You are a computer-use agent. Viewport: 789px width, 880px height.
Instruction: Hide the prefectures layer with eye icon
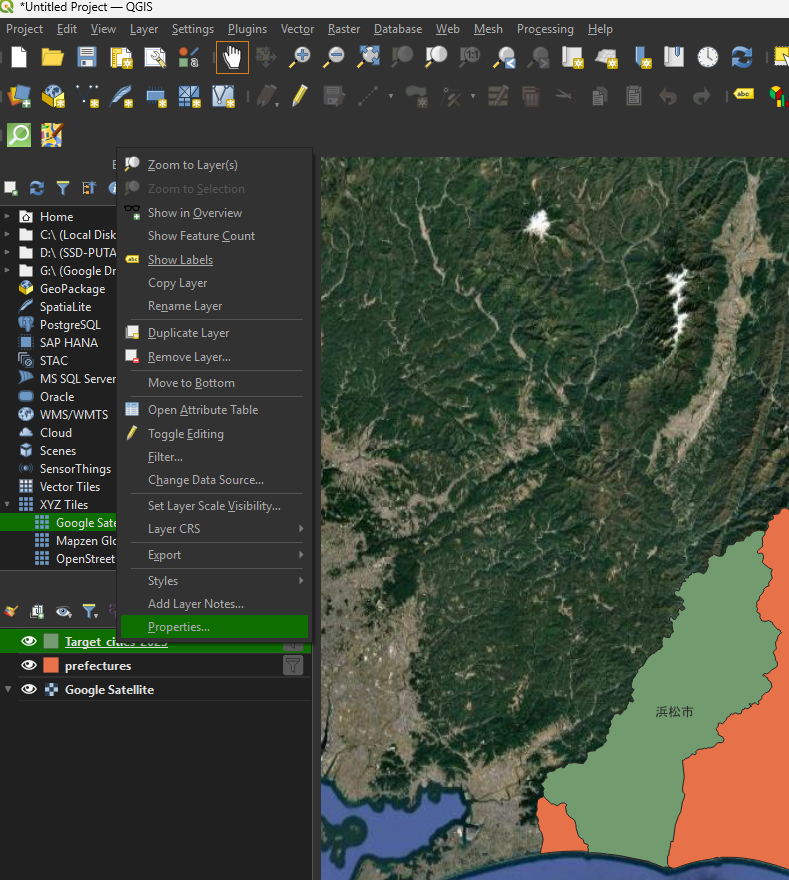click(x=29, y=666)
